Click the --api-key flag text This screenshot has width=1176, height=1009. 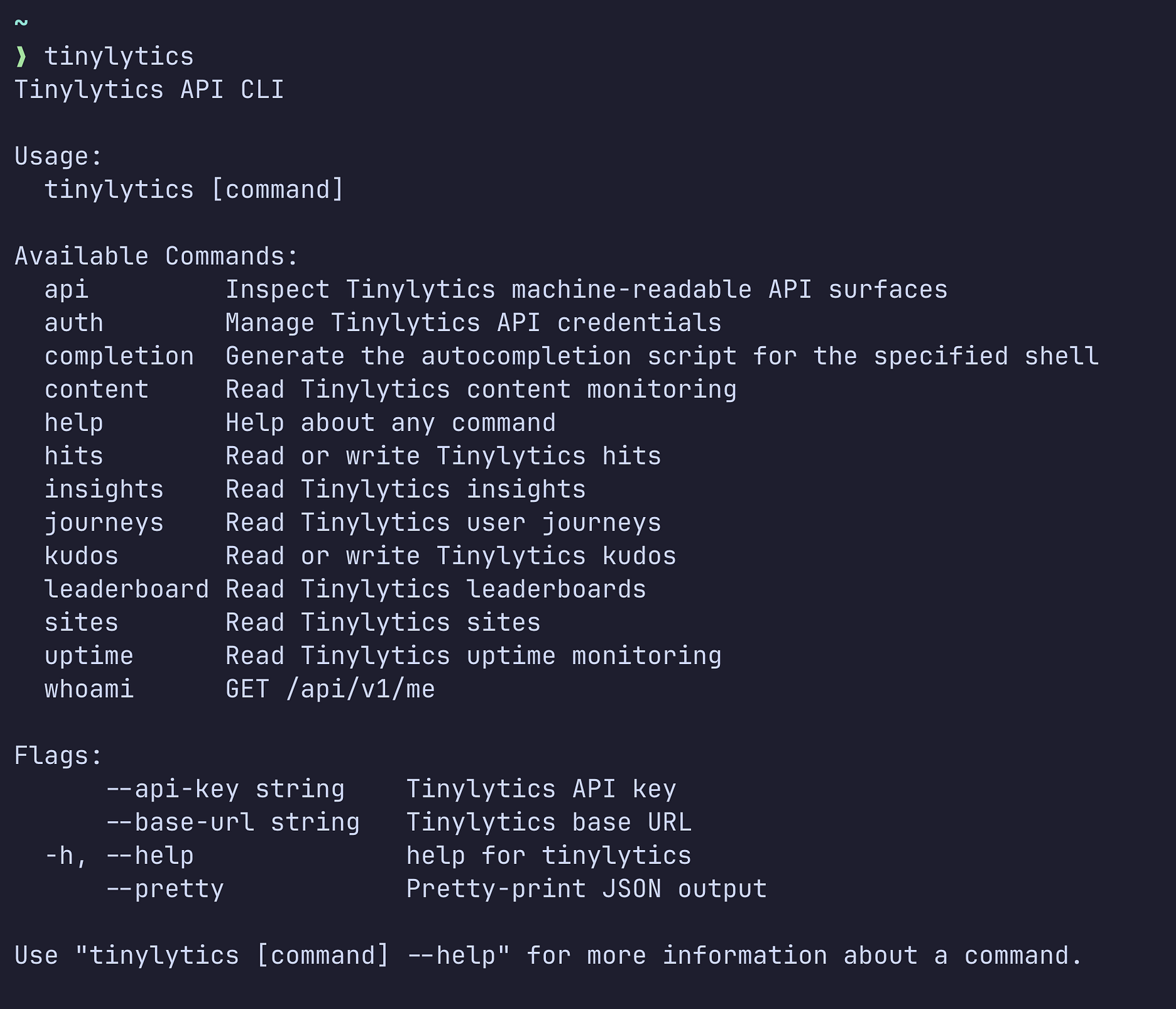pyautogui.click(x=172, y=790)
